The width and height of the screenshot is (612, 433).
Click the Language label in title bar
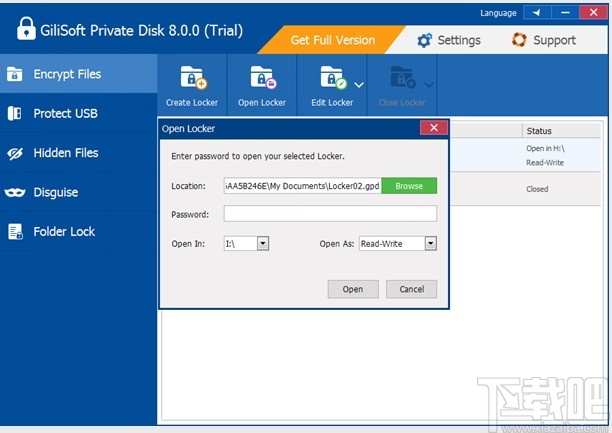(x=498, y=13)
